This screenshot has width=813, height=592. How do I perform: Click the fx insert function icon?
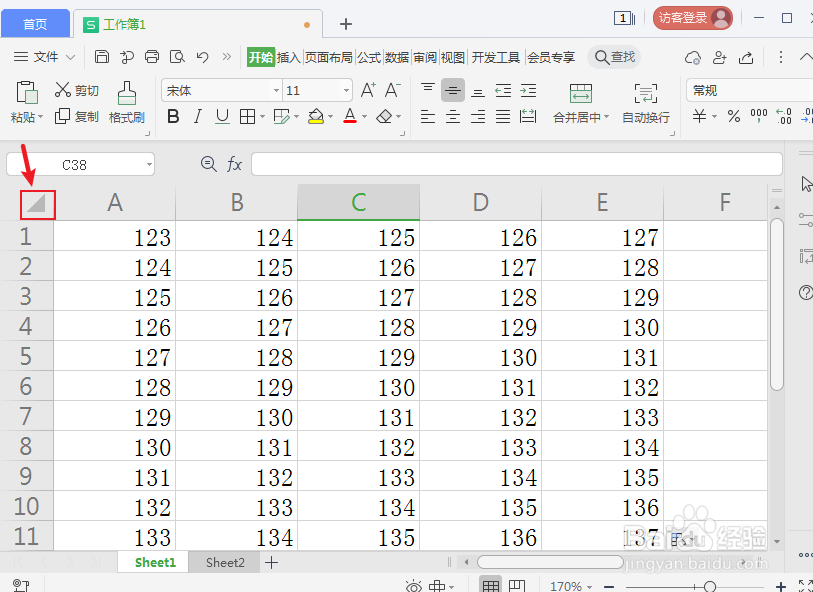click(x=234, y=164)
